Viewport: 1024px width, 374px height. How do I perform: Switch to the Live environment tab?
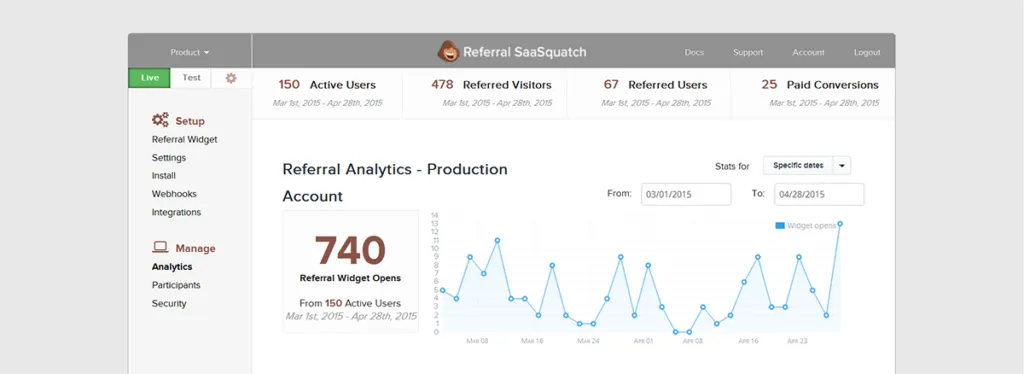pyautogui.click(x=150, y=78)
